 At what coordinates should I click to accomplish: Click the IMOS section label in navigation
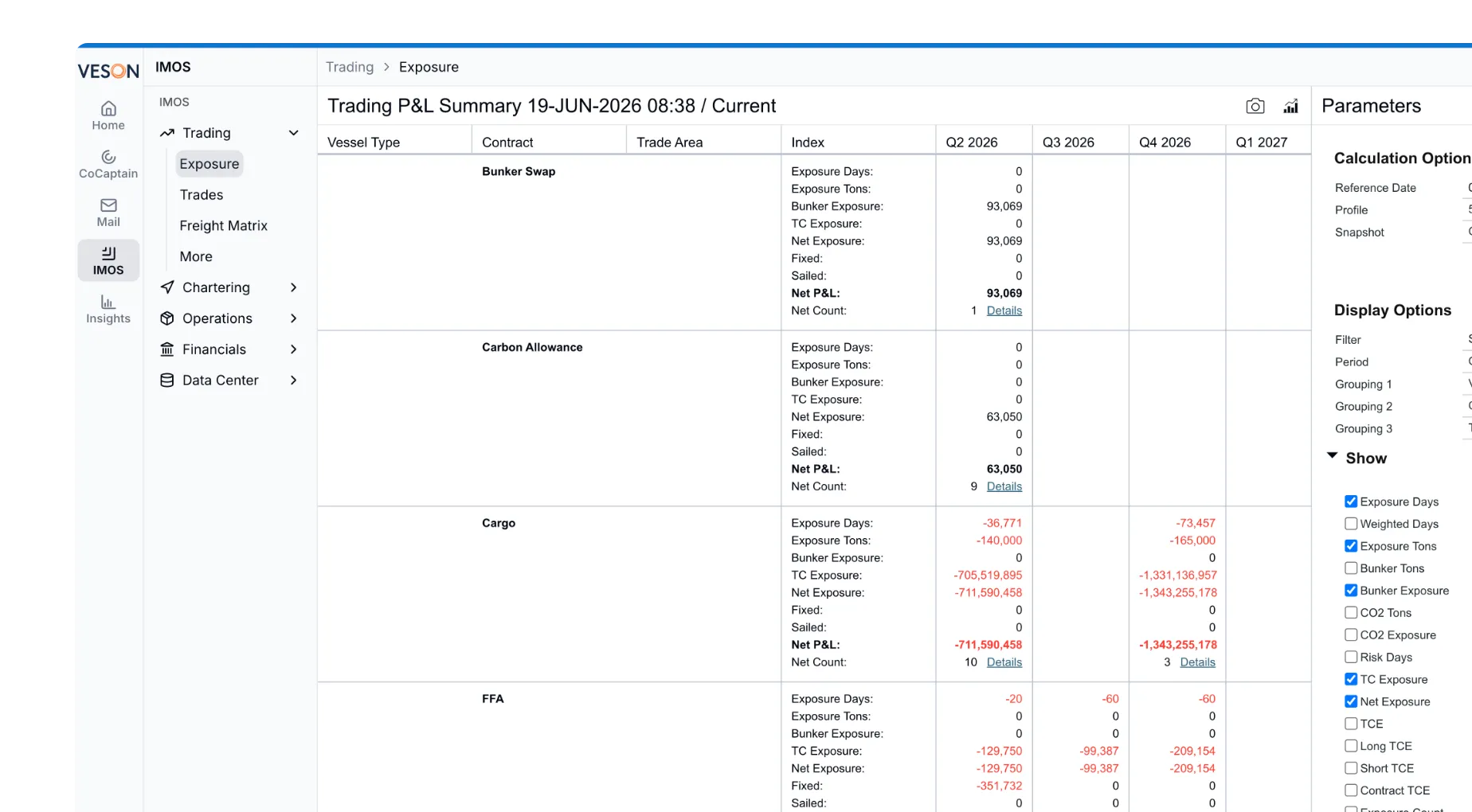pos(174,102)
